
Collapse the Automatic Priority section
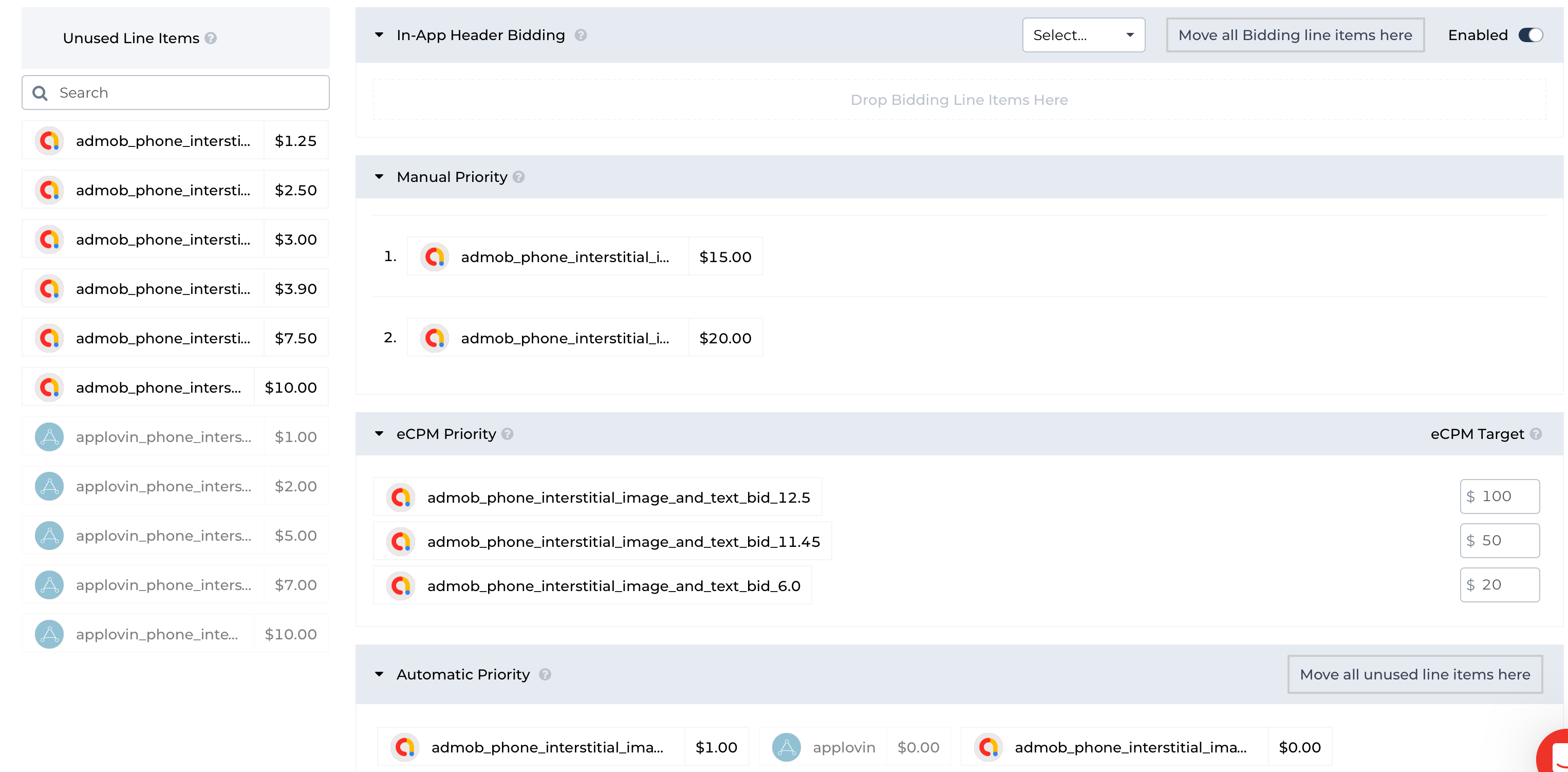(379, 674)
